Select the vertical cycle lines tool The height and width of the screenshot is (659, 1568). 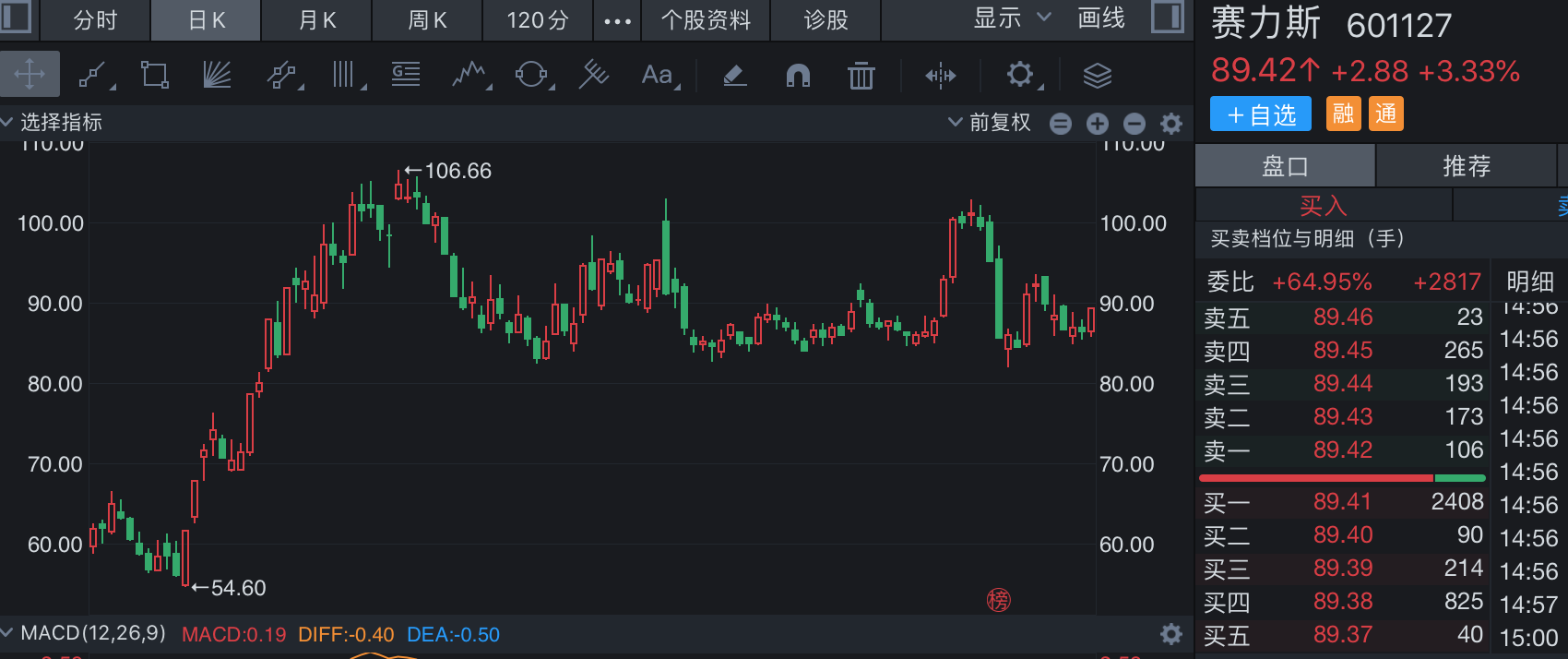346,75
